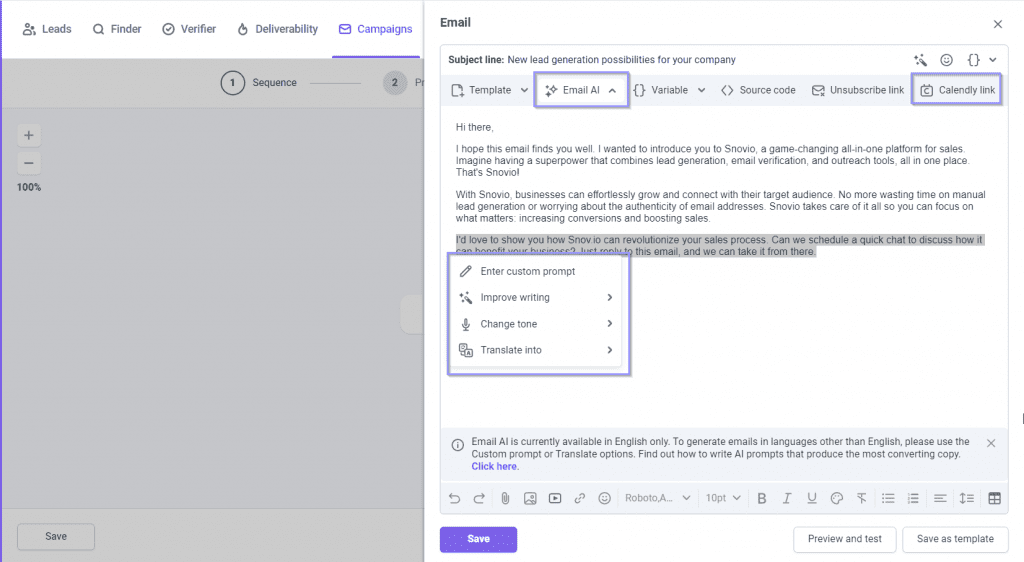Viewport: 1024px width, 562px height.
Task: Click Preview and test
Action: pos(844,539)
